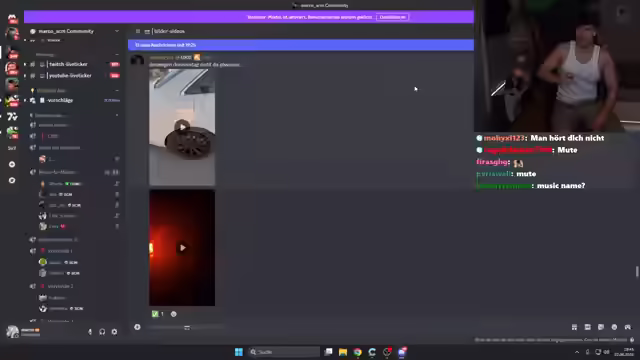Open the gift icon in chat bar
The height and width of the screenshot is (360, 640).
(574, 327)
